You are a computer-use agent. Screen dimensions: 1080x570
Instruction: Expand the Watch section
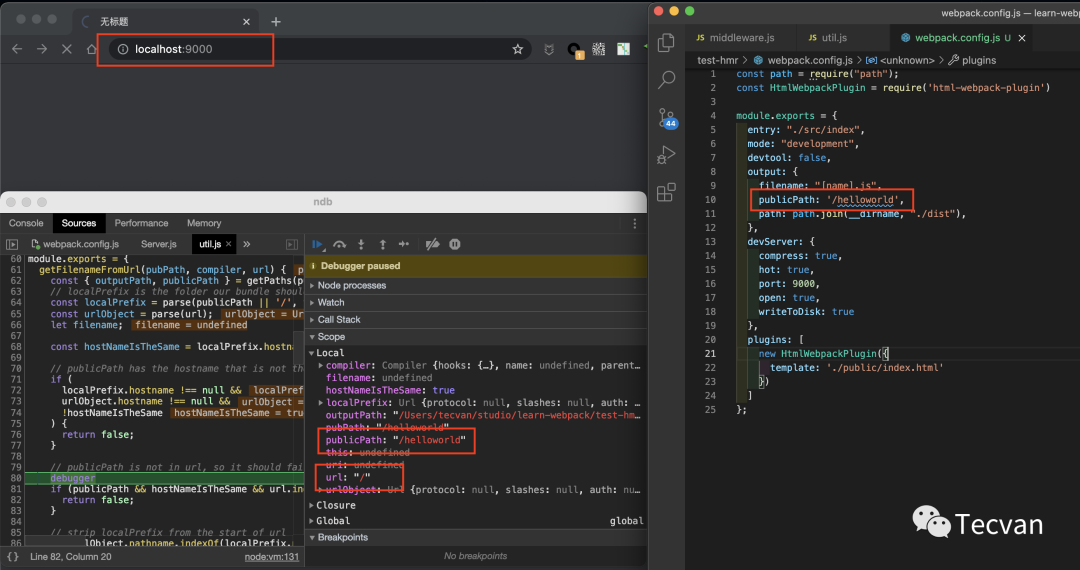coord(330,302)
